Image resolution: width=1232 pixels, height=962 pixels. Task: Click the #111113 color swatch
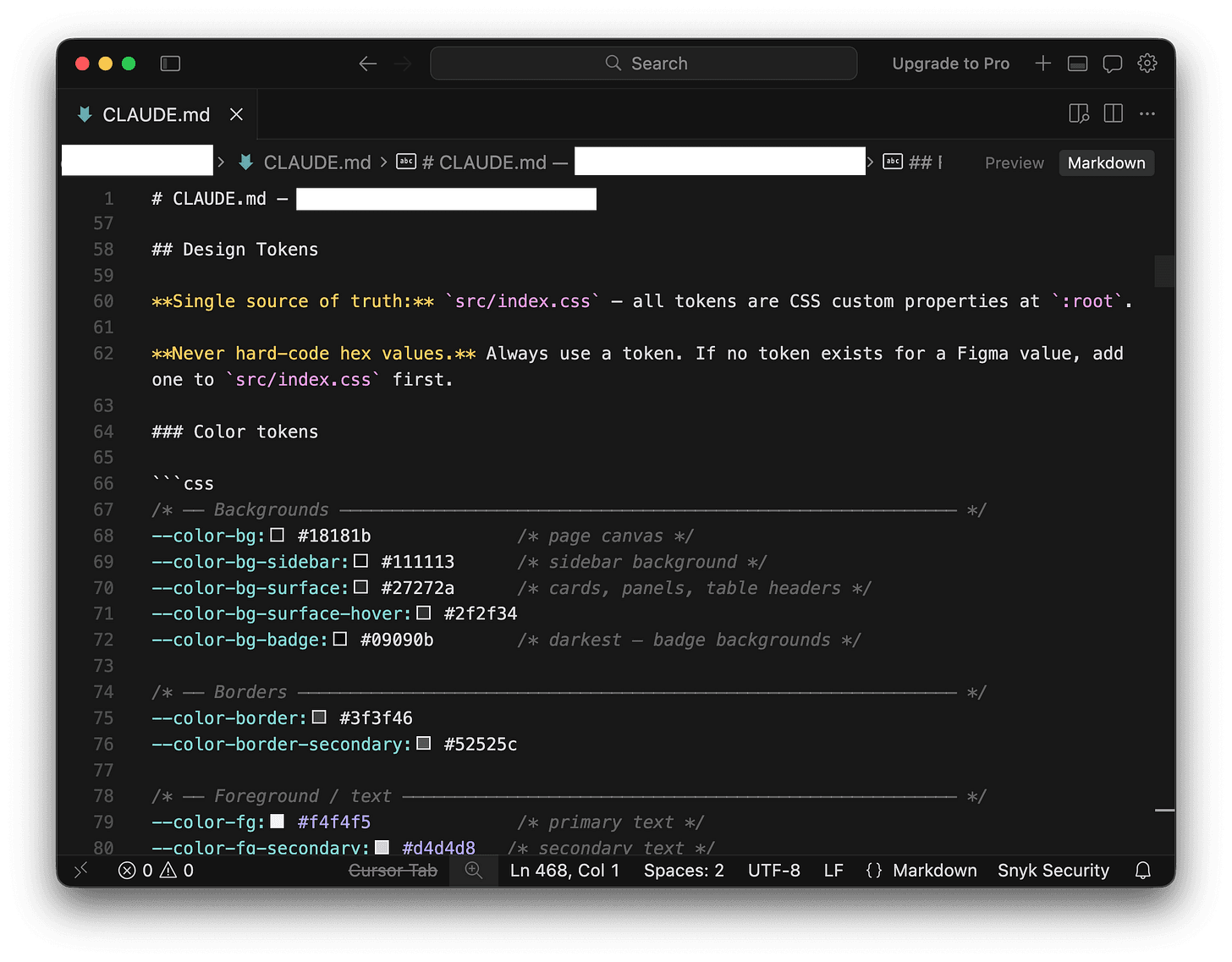(x=360, y=561)
